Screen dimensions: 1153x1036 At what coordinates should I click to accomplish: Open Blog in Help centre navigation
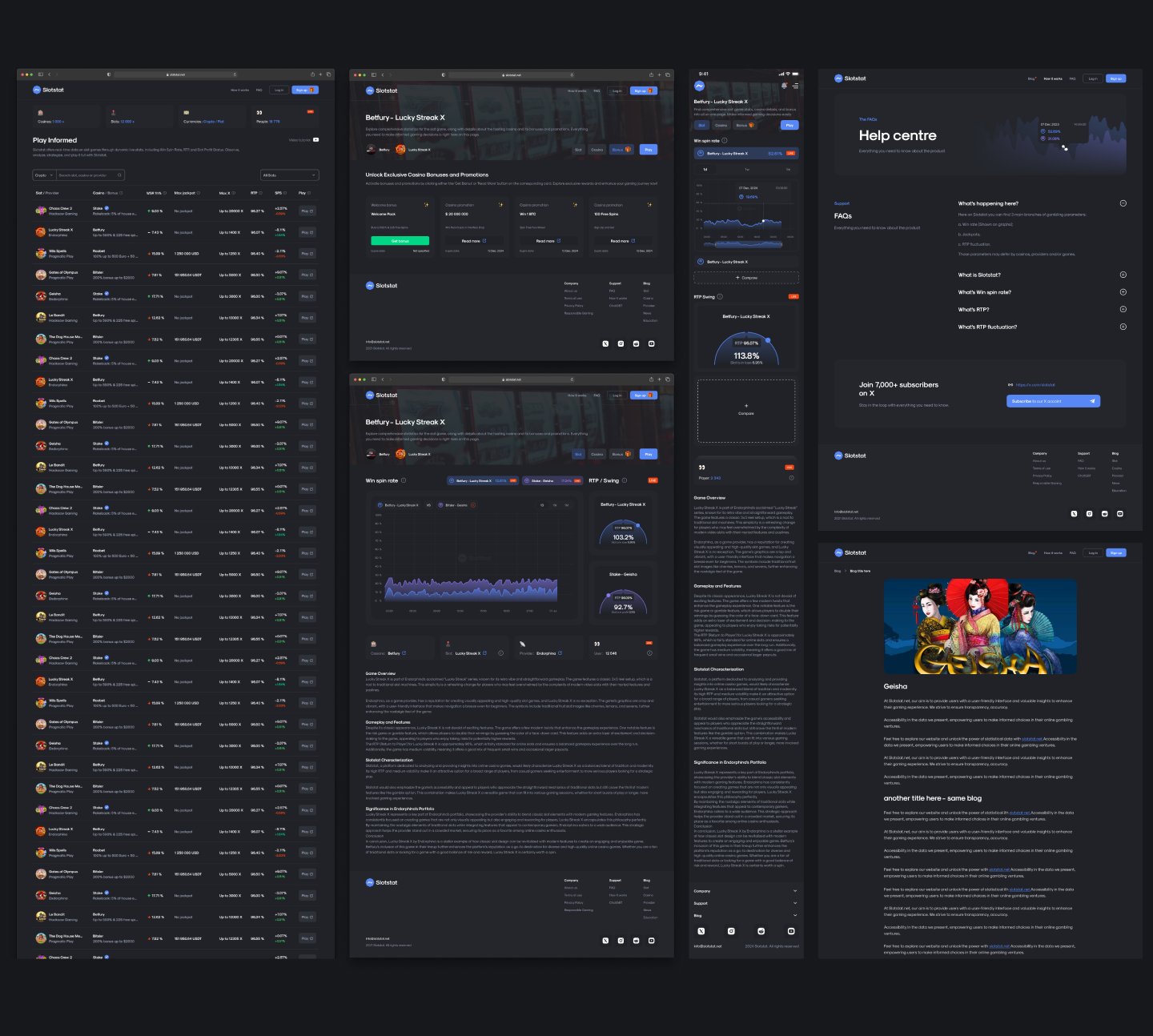[x=1032, y=78]
